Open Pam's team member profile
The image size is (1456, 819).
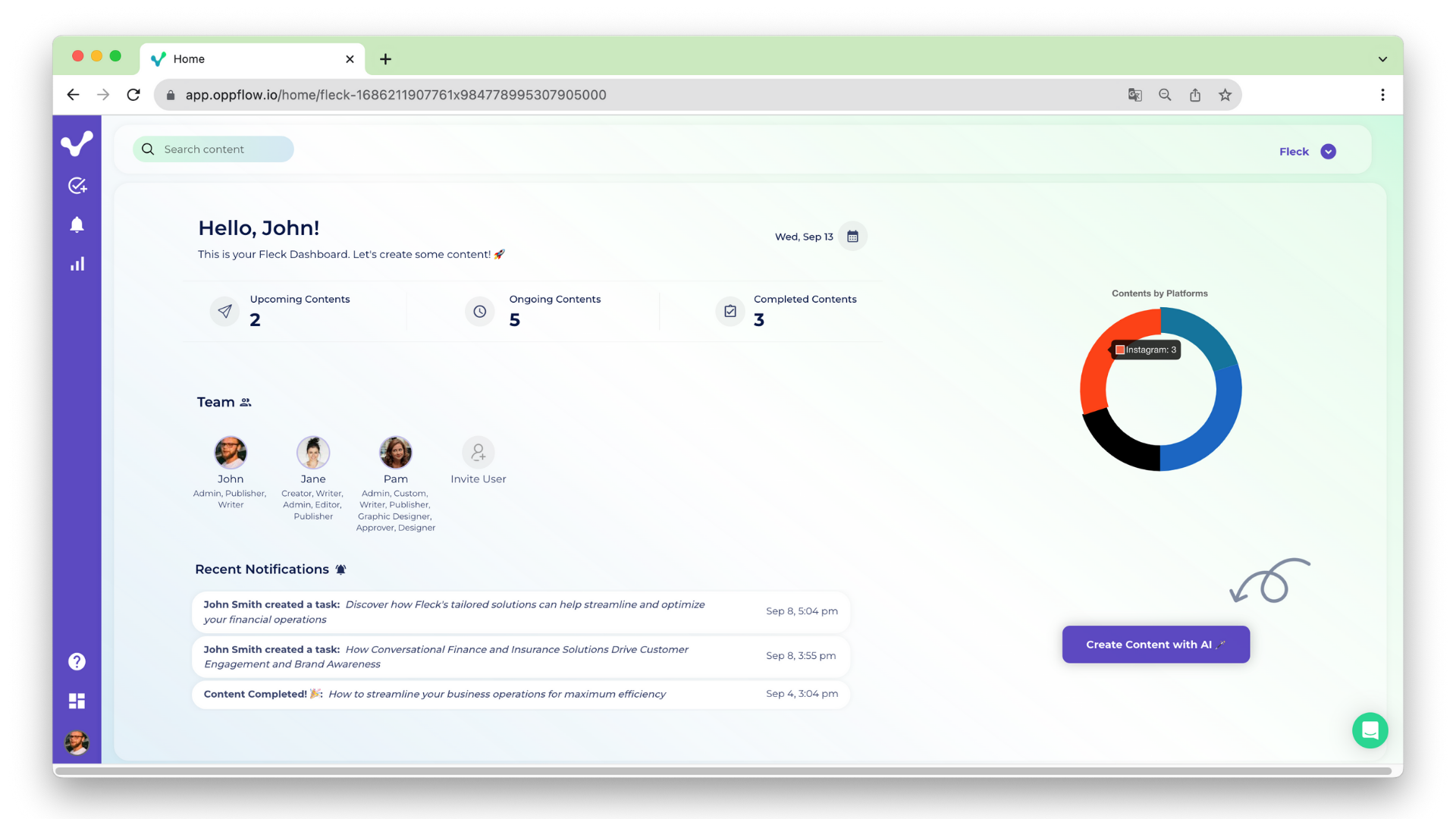pos(395,451)
